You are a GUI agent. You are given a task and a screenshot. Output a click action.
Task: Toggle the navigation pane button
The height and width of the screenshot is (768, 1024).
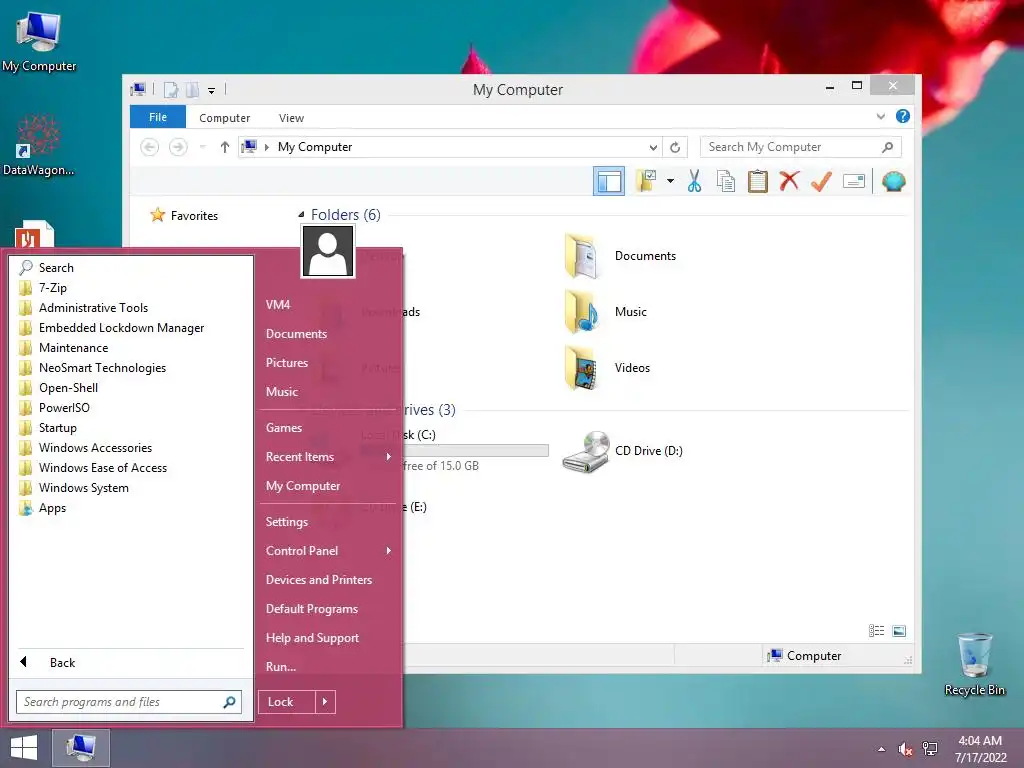(609, 181)
